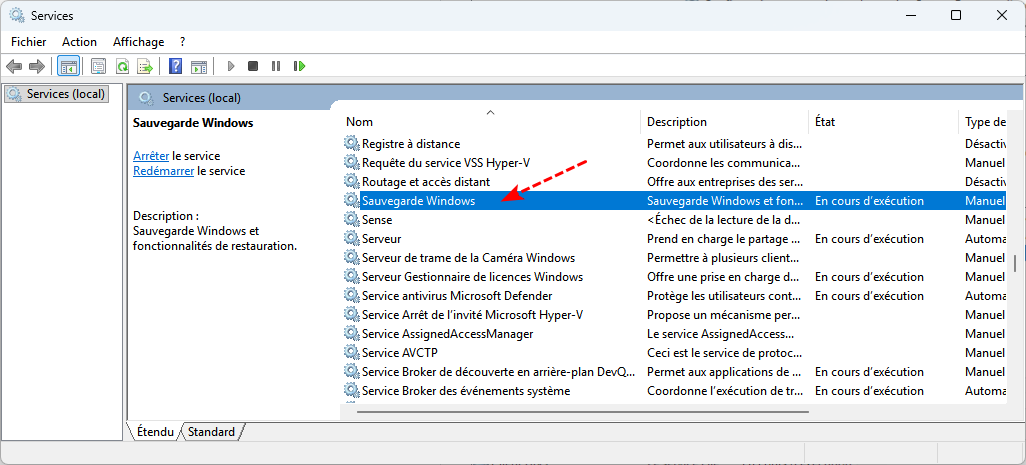Go back with the toolbar's left arrow
1026x465 pixels.
click(x=14, y=66)
